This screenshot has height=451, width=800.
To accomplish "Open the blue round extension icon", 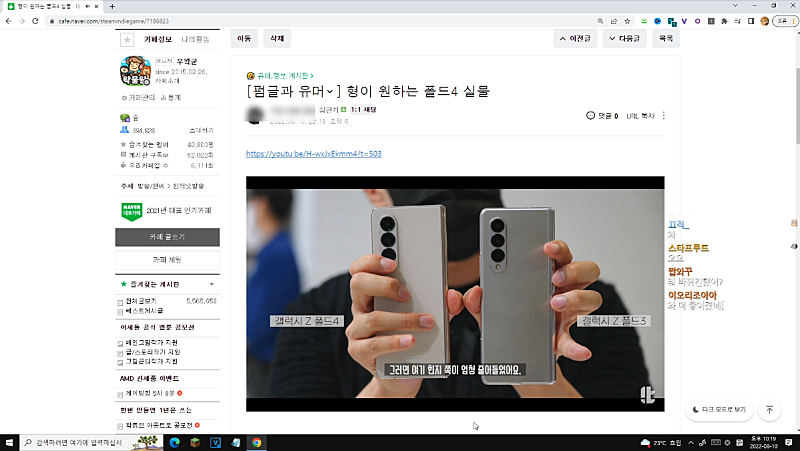I will 658,21.
